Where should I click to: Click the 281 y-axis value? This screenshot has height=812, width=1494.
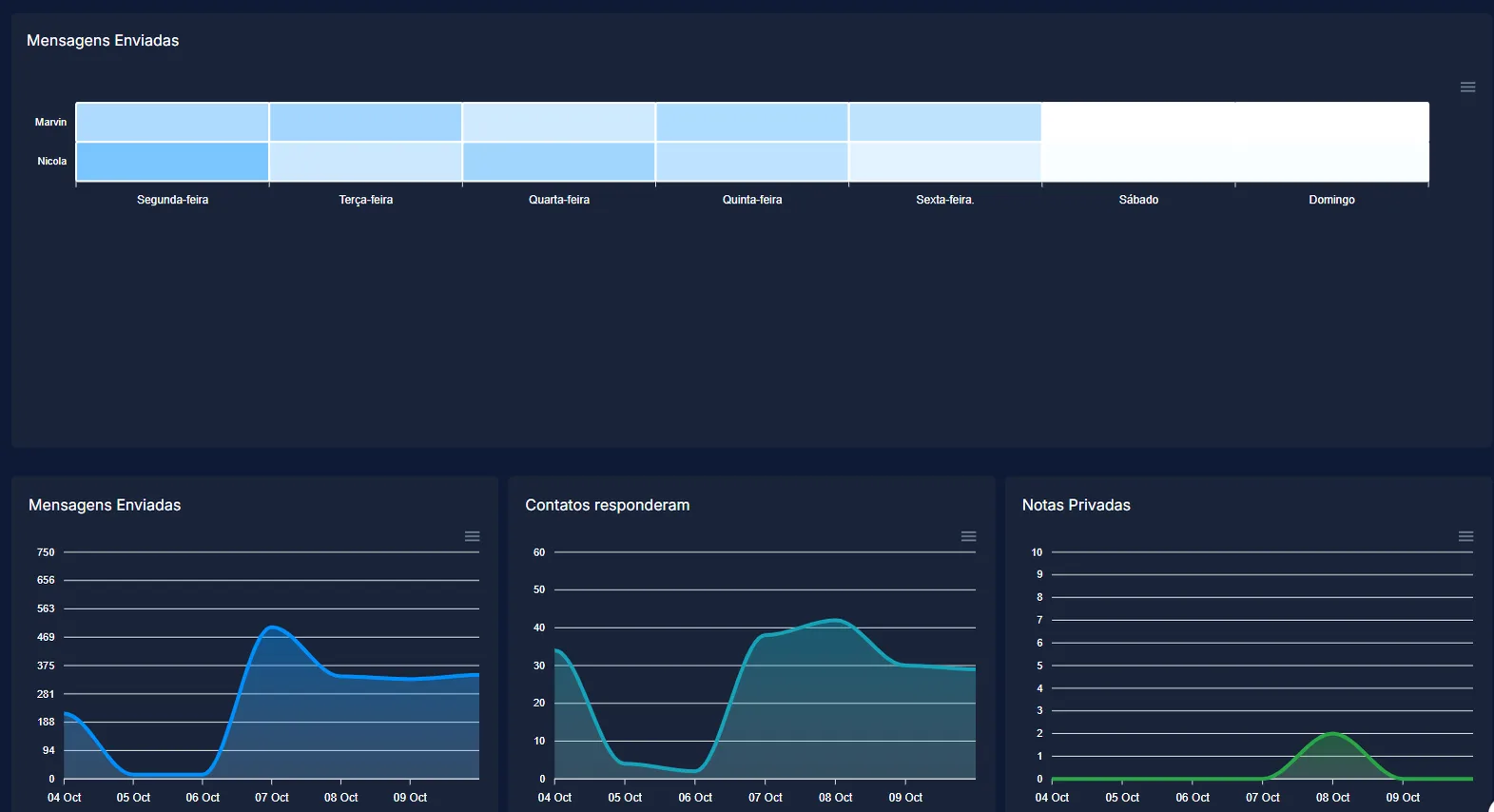tap(46, 694)
